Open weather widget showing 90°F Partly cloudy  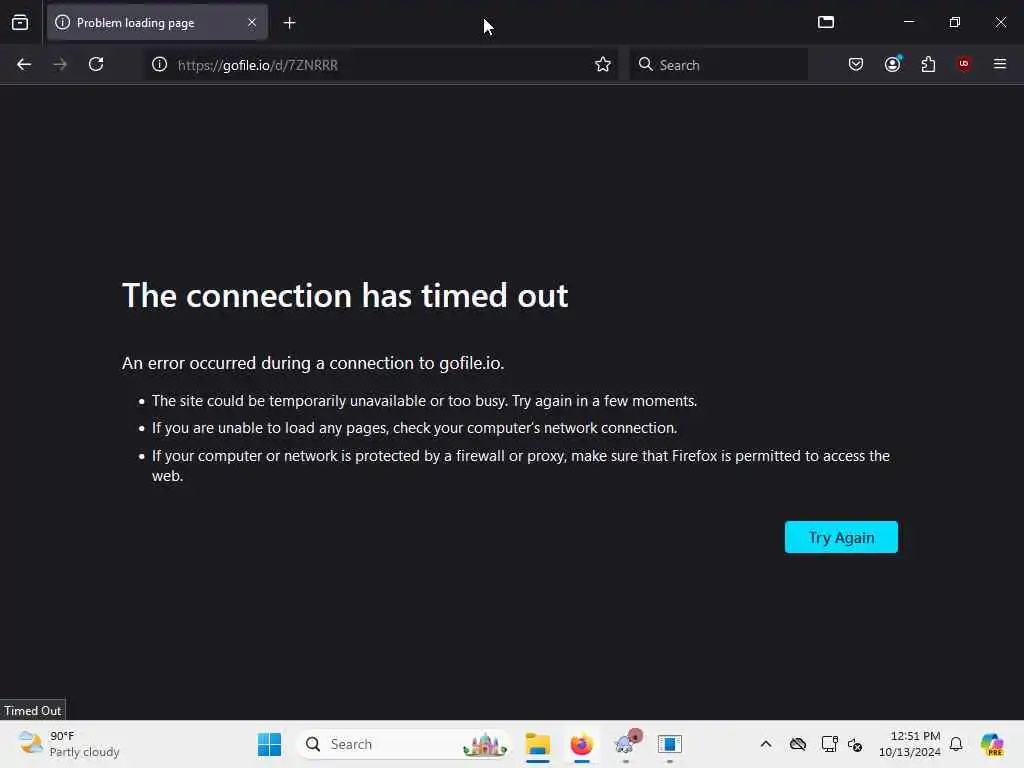pyautogui.click(x=69, y=744)
